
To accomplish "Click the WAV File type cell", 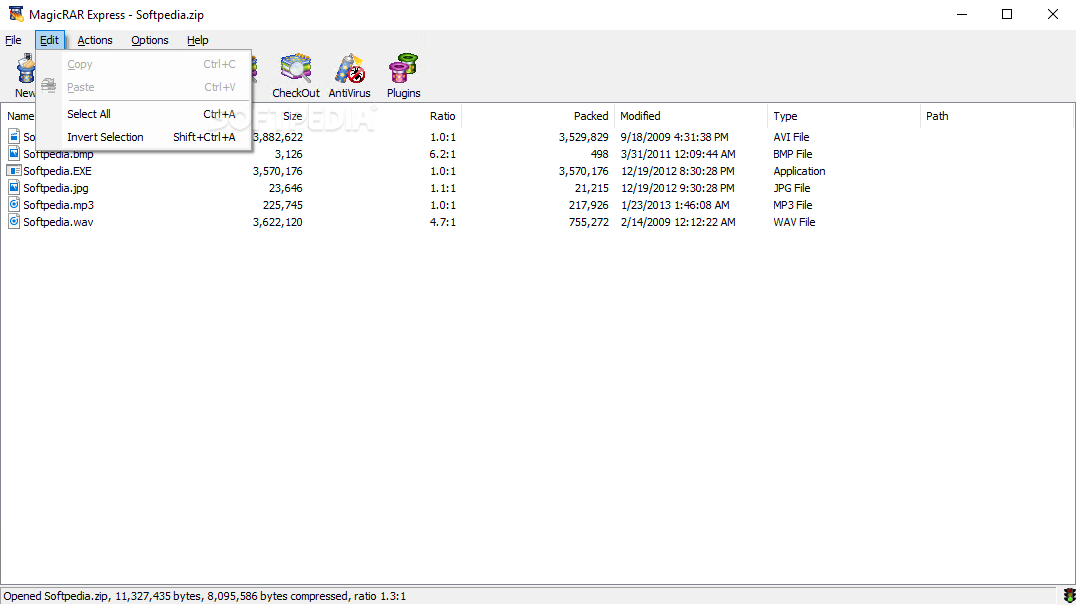I will [x=794, y=222].
